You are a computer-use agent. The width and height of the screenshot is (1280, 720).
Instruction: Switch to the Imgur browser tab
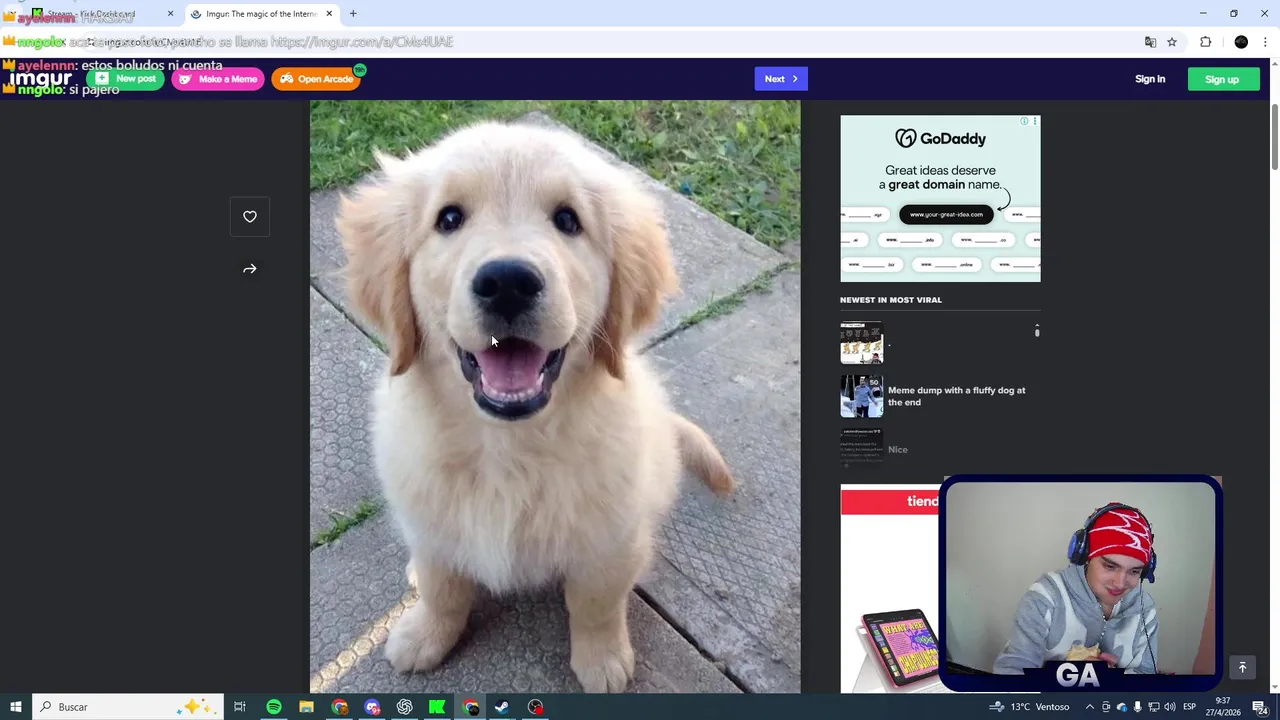[262, 14]
